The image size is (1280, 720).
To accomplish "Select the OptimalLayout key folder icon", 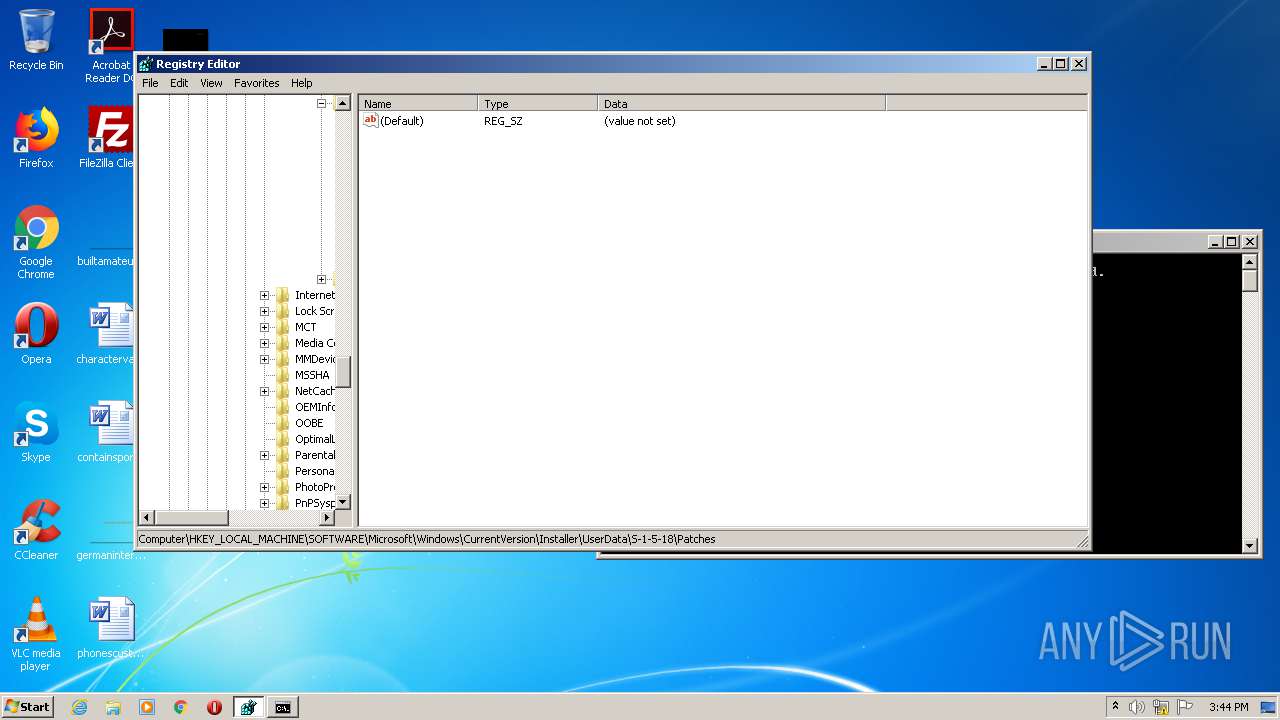I will point(283,439).
